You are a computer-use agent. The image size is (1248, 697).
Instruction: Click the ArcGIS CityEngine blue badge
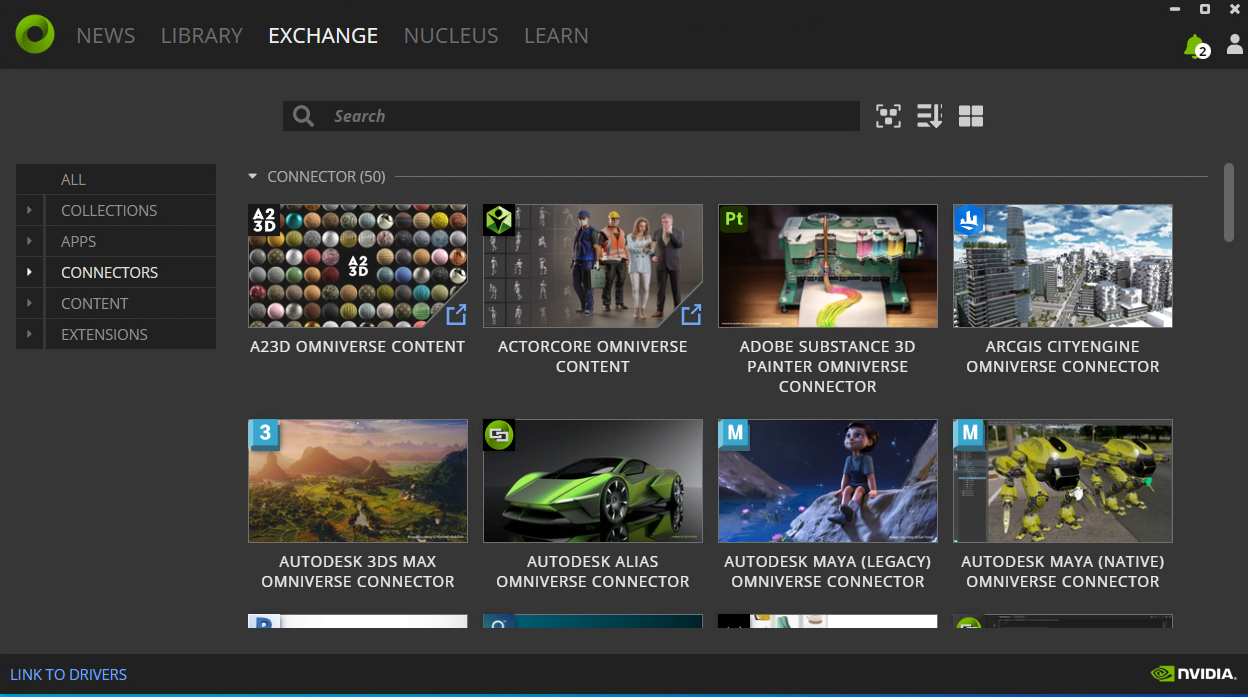point(969,220)
